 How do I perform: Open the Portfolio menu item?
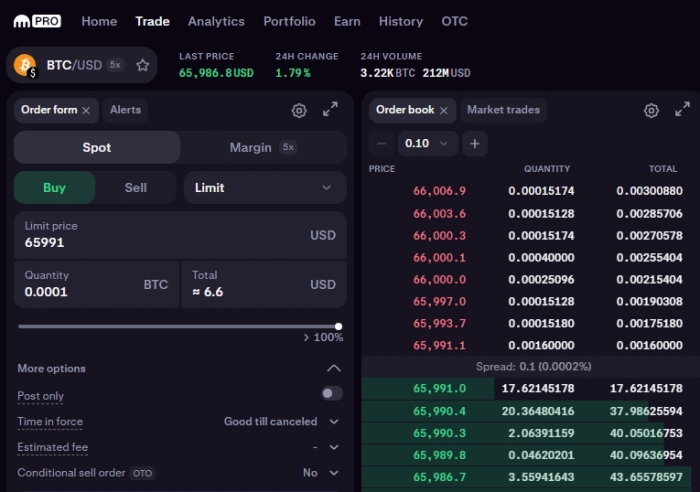coord(289,21)
